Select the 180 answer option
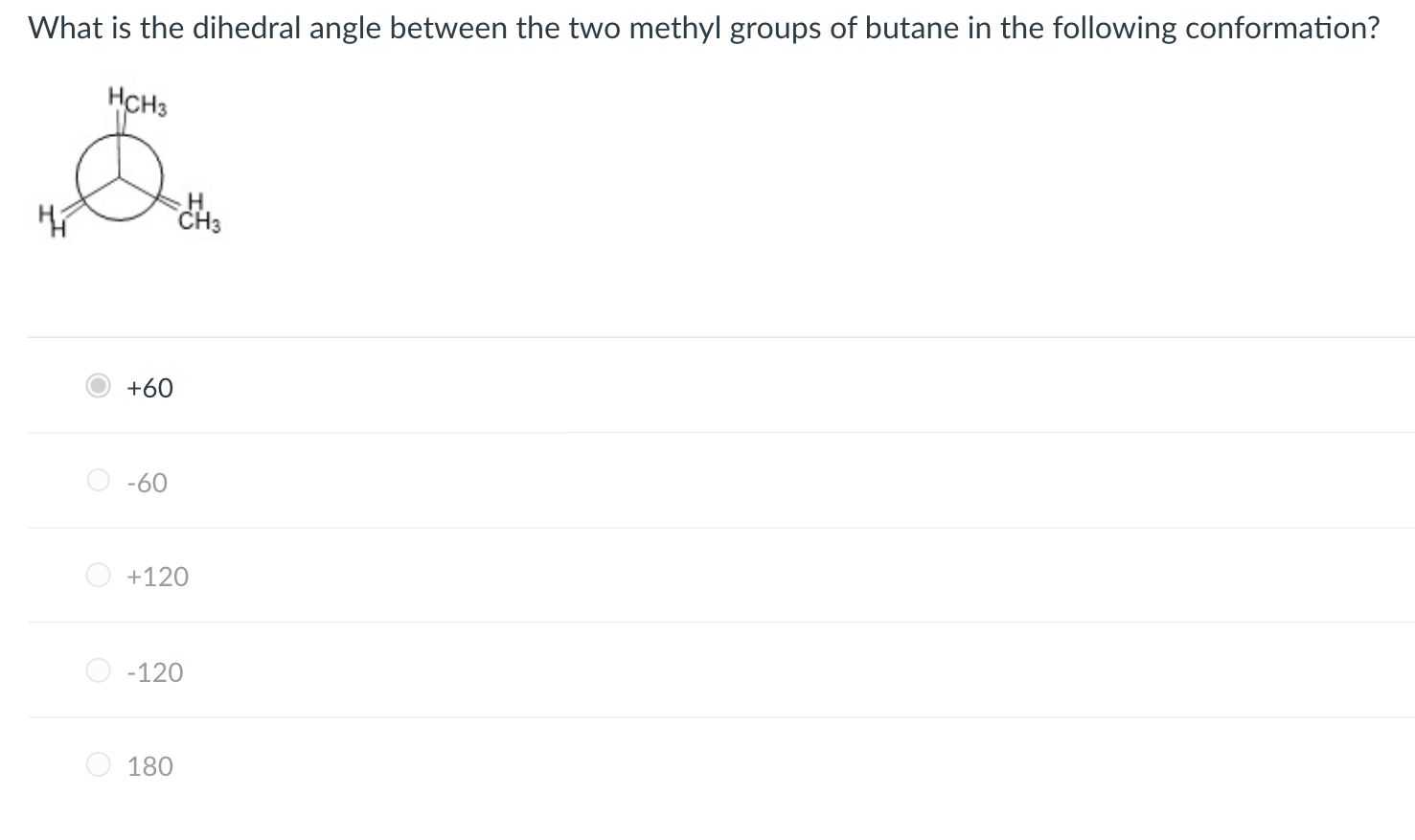The image size is (1415, 840). [x=97, y=763]
